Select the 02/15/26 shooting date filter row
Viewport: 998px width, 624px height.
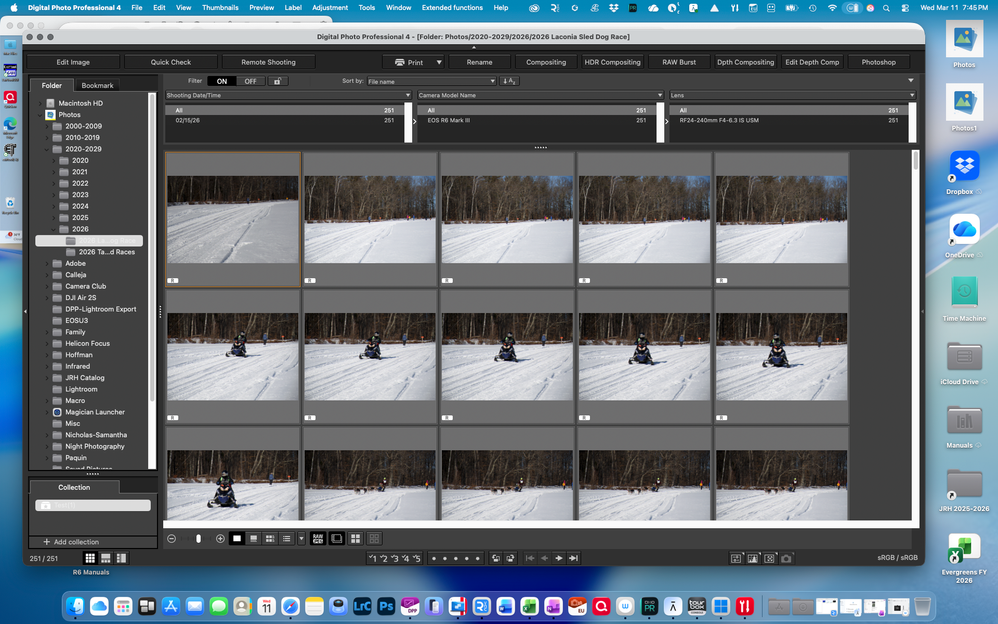click(x=285, y=120)
